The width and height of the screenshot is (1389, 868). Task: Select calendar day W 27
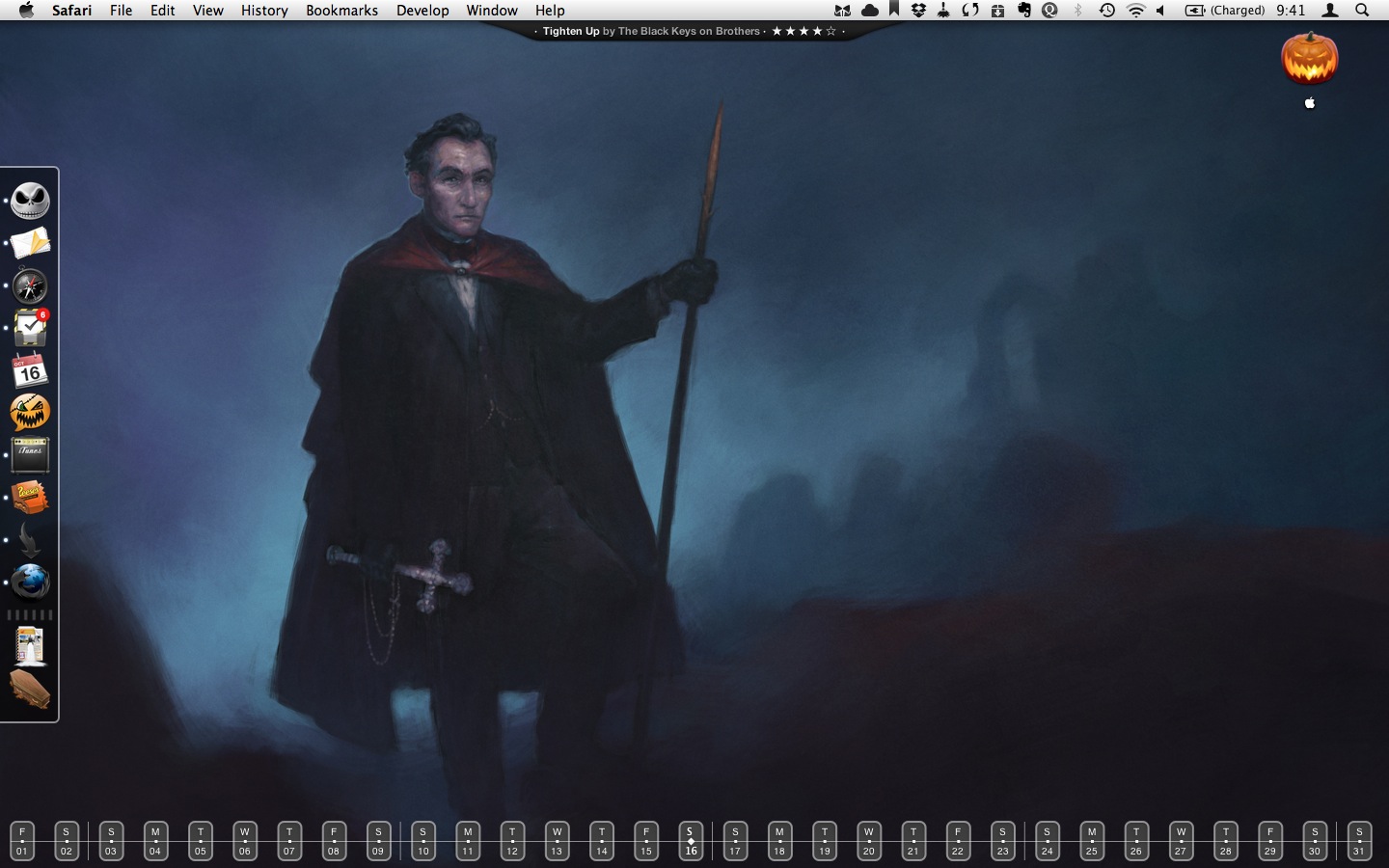(1181, 841)
